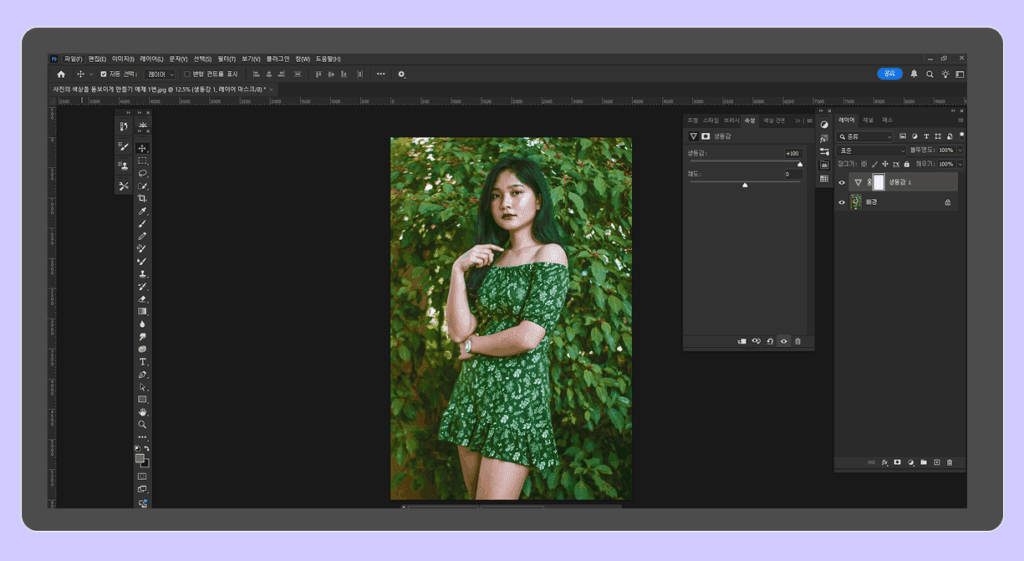Toggle the 자동 선택 checkbox

click(x=103, y=74)
